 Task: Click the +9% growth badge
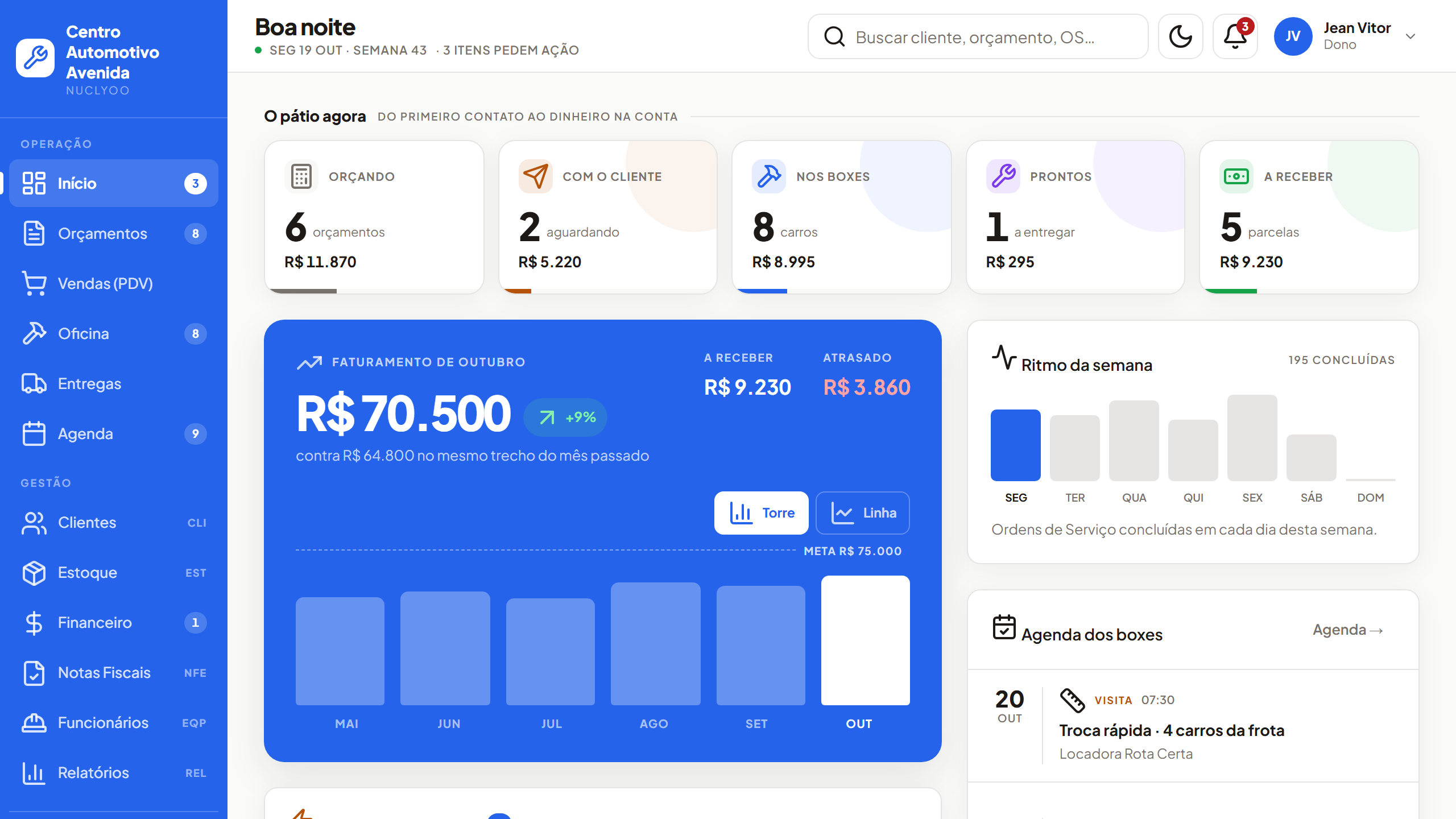click(565, 417)
